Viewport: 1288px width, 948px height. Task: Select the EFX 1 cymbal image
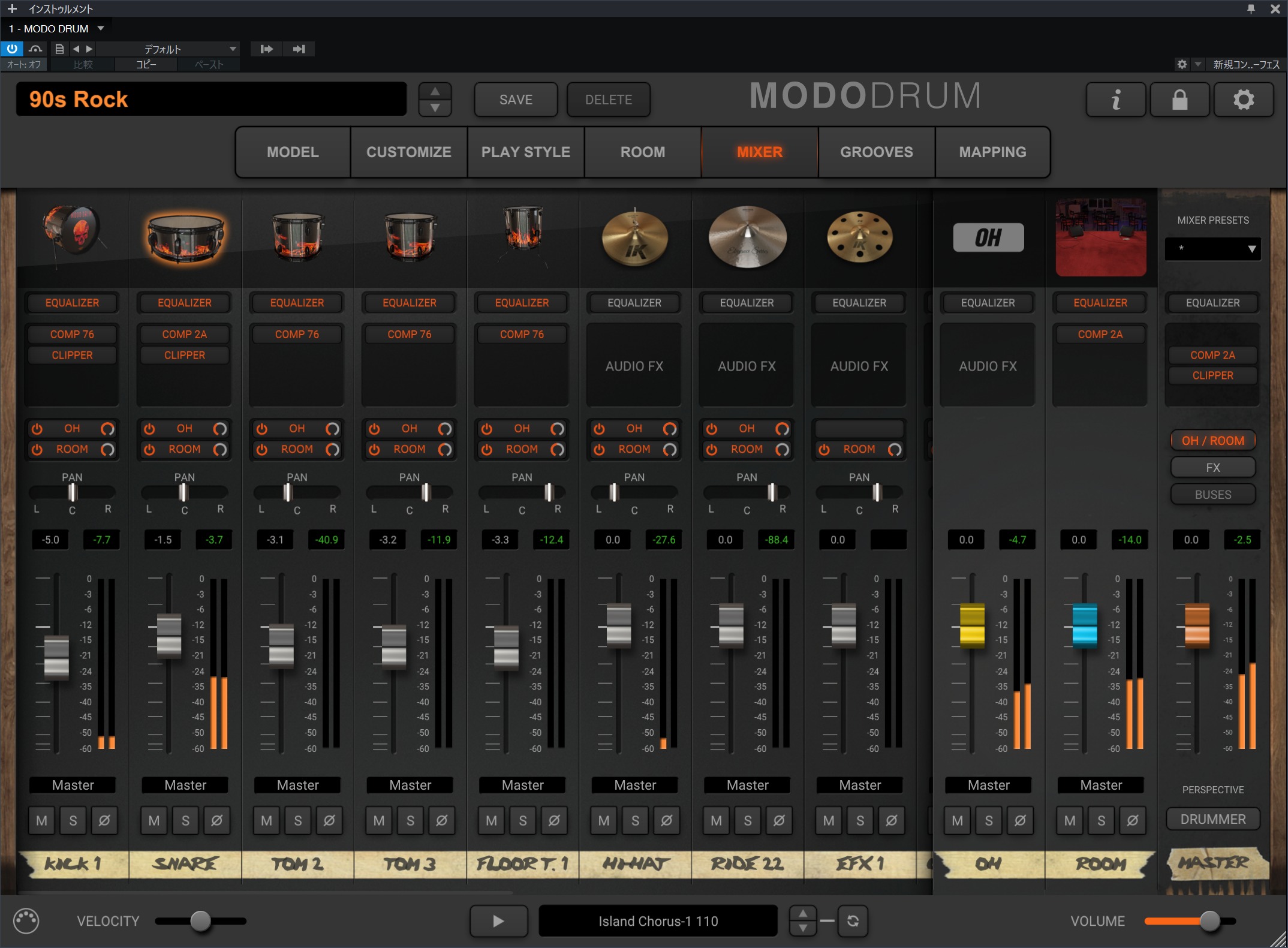point(859,237)
